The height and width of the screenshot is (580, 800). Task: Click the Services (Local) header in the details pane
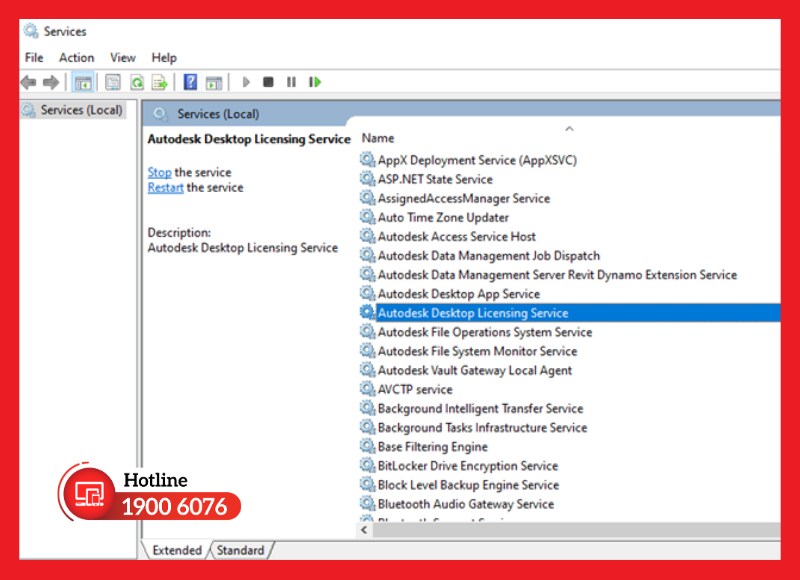pyautogui.click(x=218, y=114)
